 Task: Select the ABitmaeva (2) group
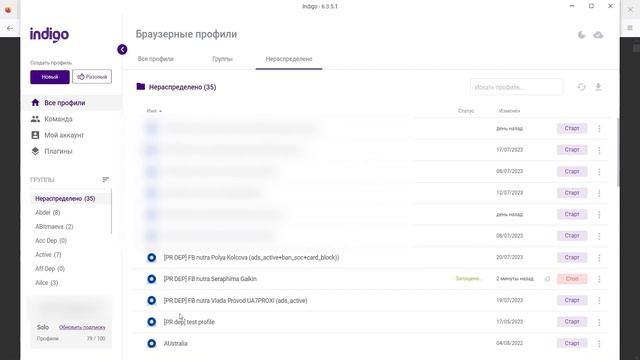(x=54, y=227)
